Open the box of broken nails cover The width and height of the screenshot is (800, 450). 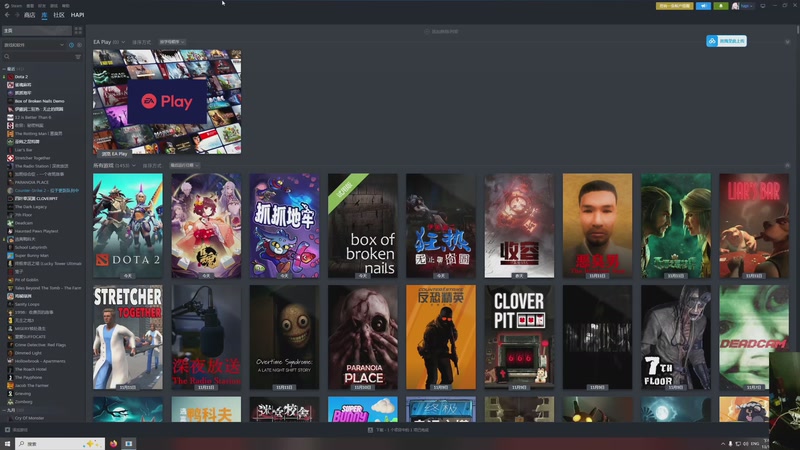[363, 226]
